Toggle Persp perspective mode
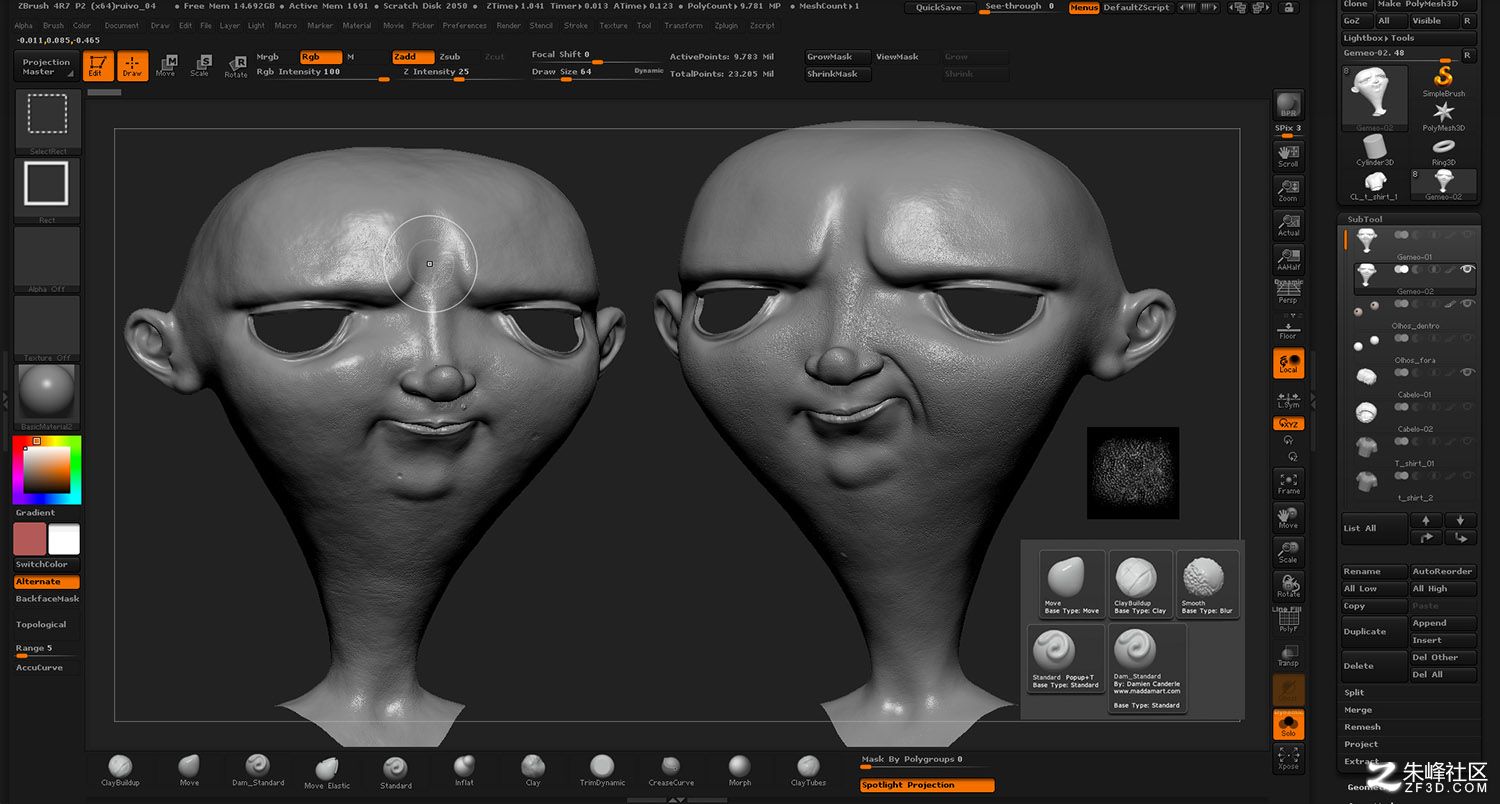Viewport: 1500px width, 804px height. [x=1288, y=293]
